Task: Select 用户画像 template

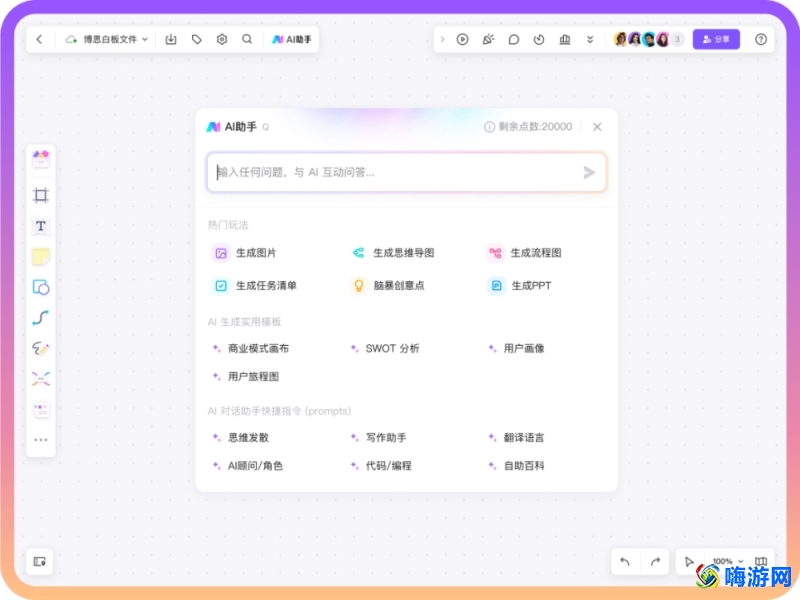Action: [516, 348]
